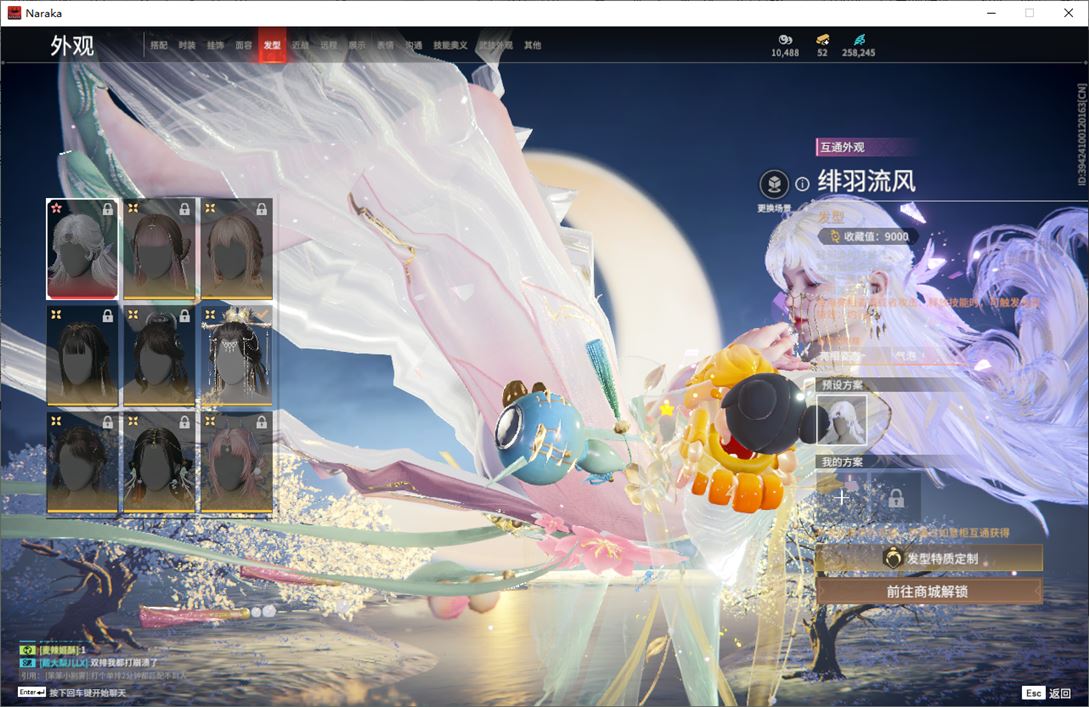This screenshot has width=1089, height=707.
Task: Select the highlighted 发型 tab
Action: pyautogui.click(x=272, y=45)
